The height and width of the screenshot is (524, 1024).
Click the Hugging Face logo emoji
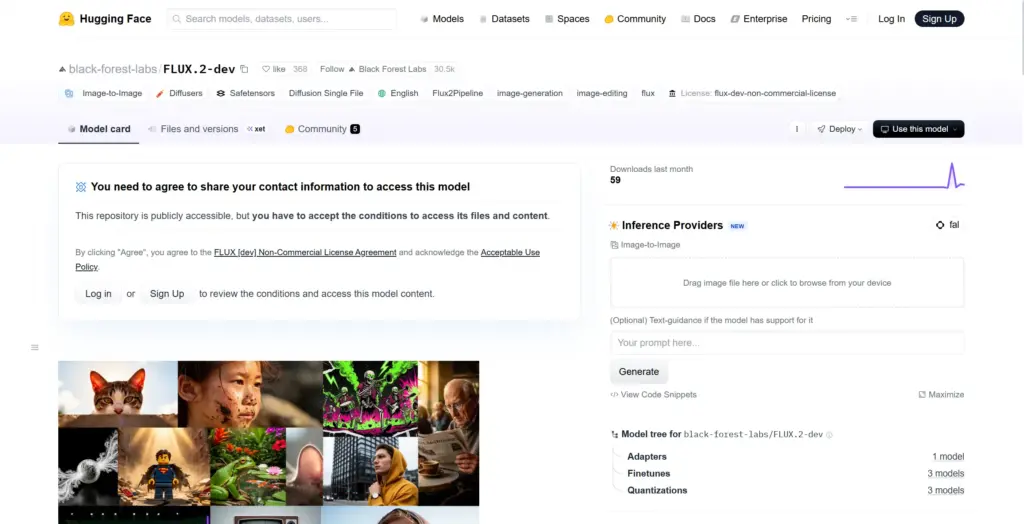click(x=66, y=19)
